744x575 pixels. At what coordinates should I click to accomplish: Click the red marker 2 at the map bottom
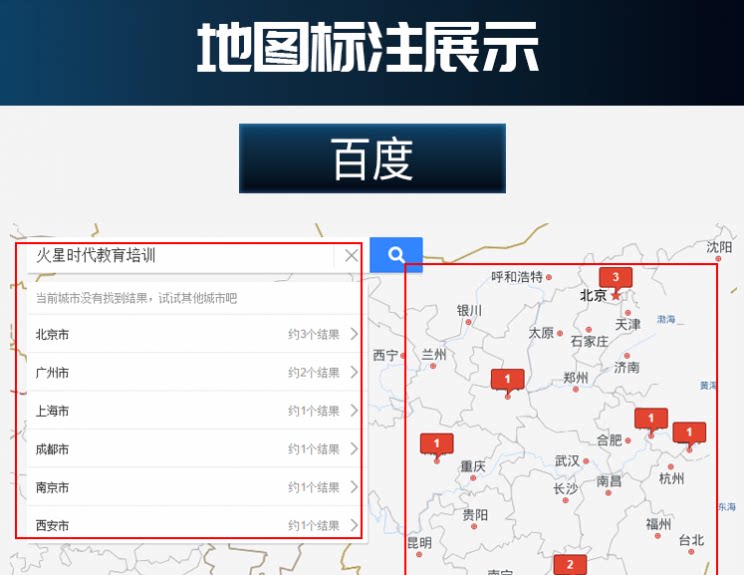[570, 565]
